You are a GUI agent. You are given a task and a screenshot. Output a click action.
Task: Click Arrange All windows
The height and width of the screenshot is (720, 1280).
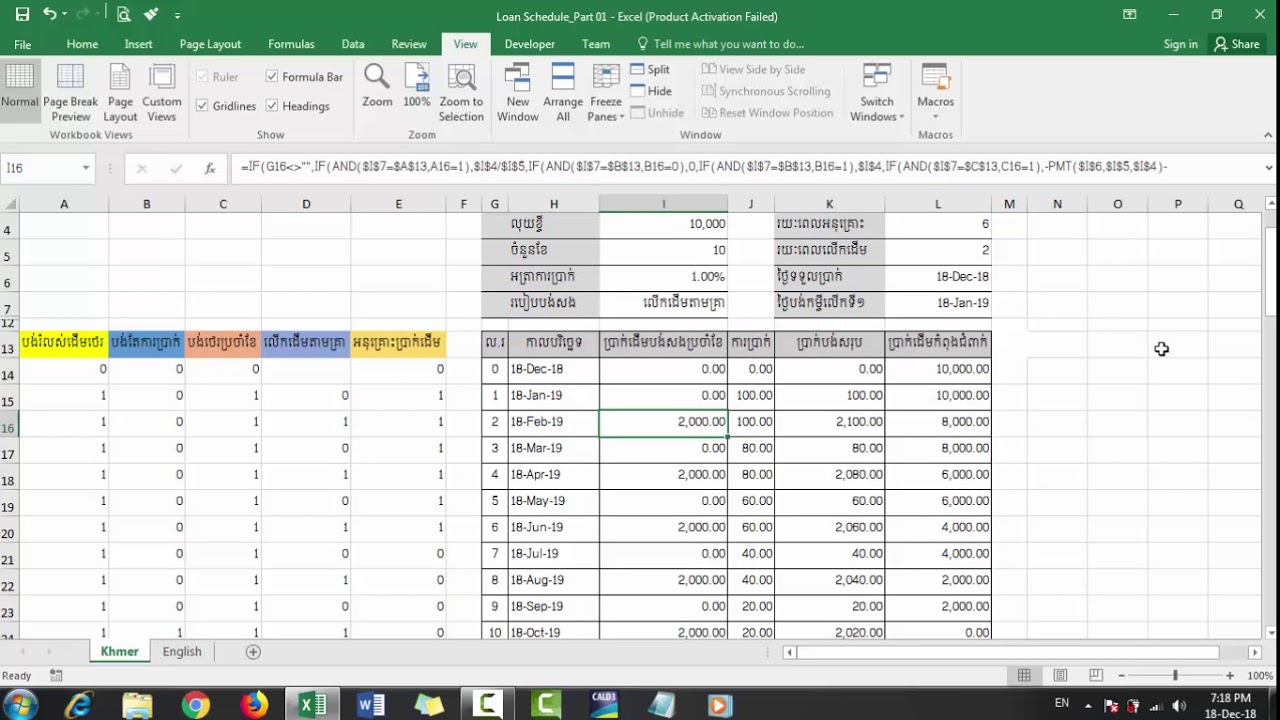[x=563, y=91]
